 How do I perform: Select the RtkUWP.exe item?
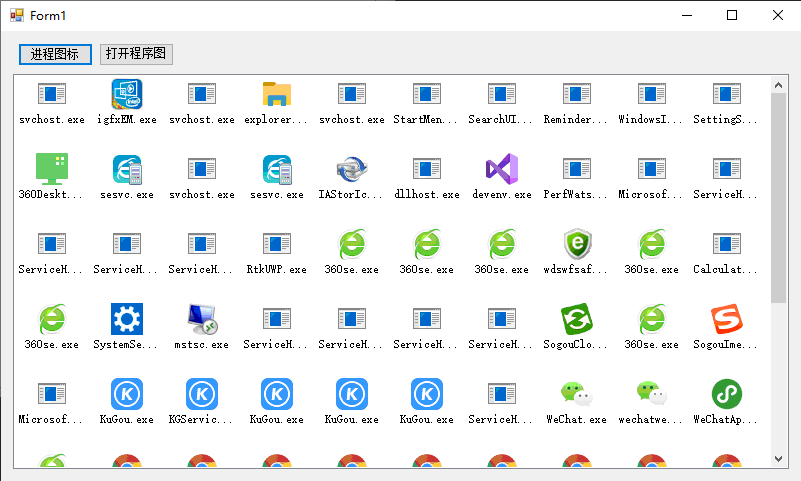pos(277,253)
